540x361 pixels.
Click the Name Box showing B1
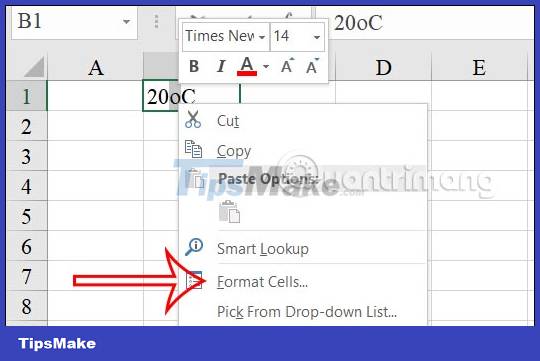(74, 22)
